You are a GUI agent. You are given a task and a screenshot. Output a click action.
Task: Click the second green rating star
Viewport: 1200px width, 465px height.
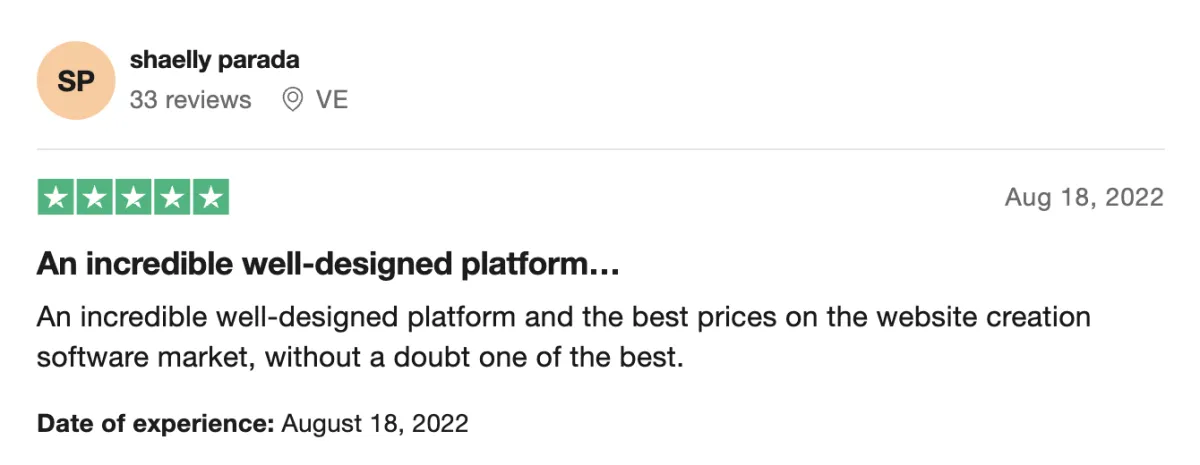(95, 197)
